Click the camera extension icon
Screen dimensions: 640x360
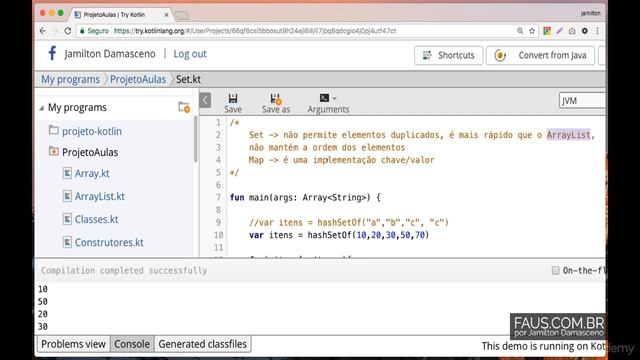[572, 31]
